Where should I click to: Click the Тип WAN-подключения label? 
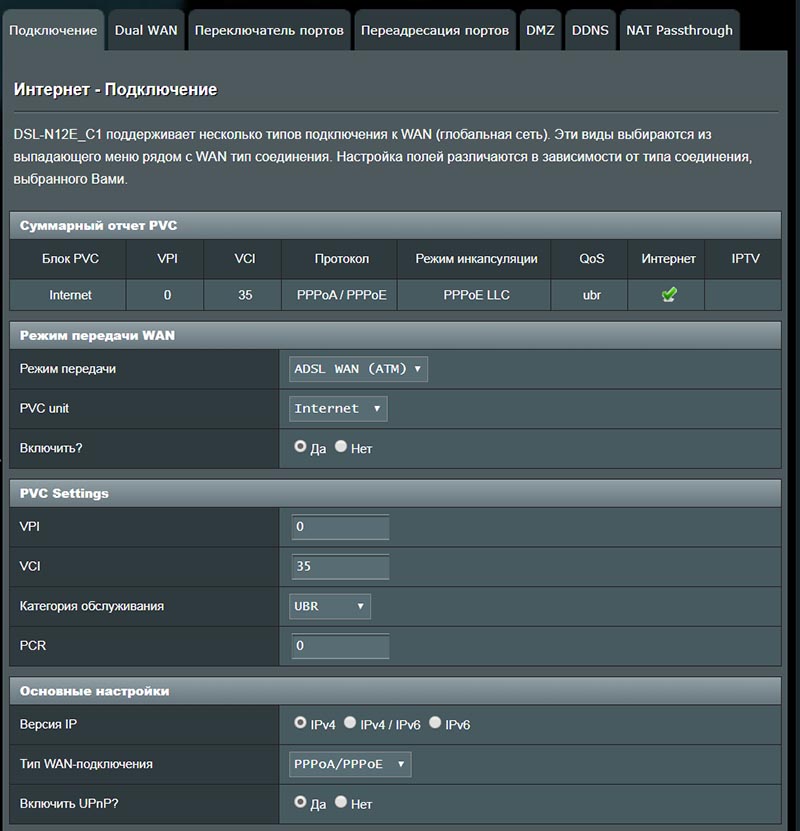click(86, 764)
